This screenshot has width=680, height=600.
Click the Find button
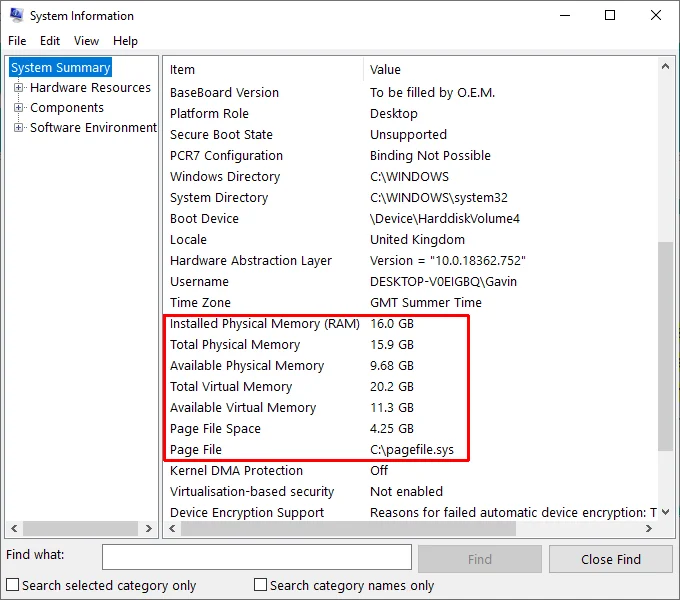pos(480,559)
